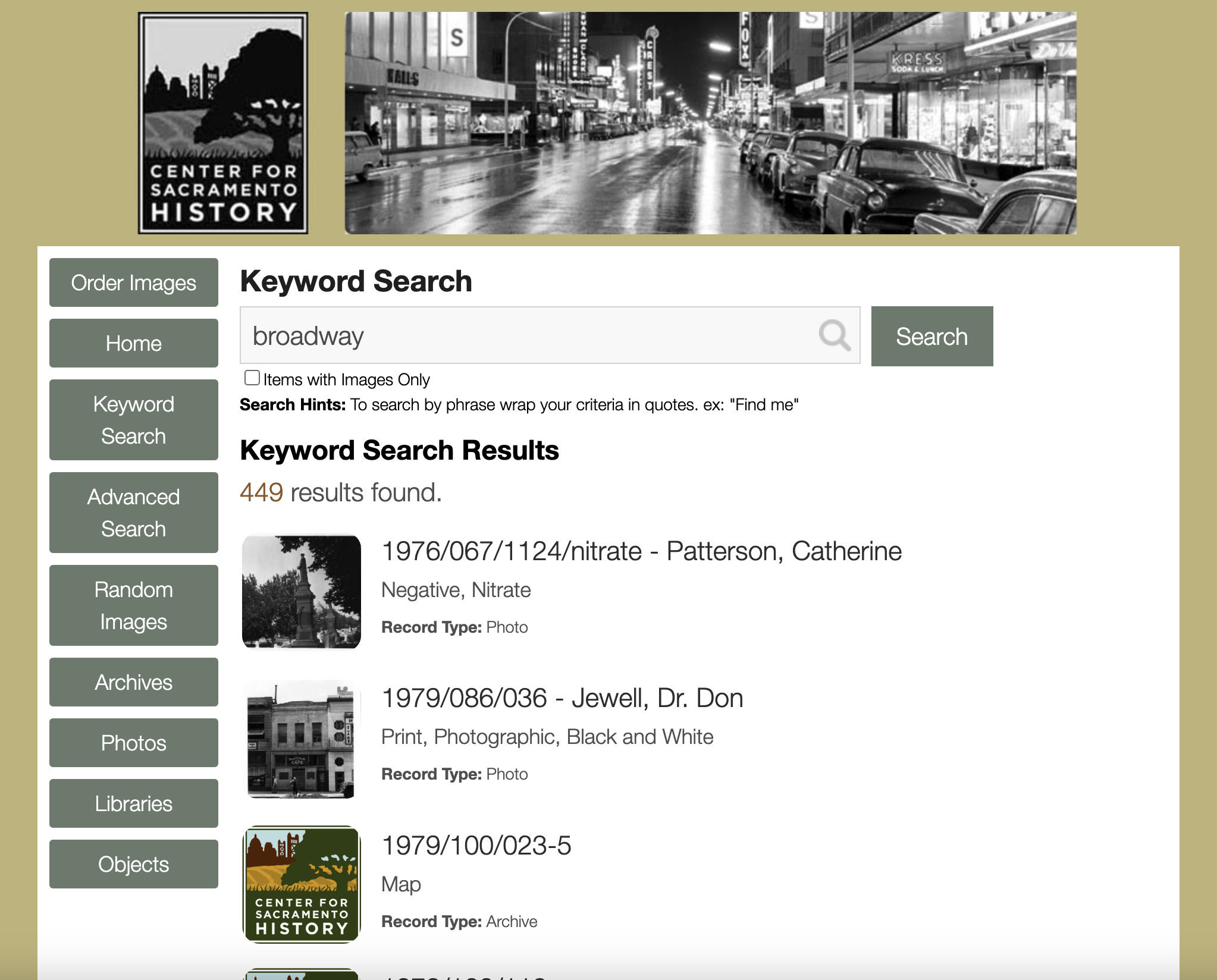Browse the Photos section
This screenshot has height=980, width=1217.
pyautogui.click(x=134, y=743)
